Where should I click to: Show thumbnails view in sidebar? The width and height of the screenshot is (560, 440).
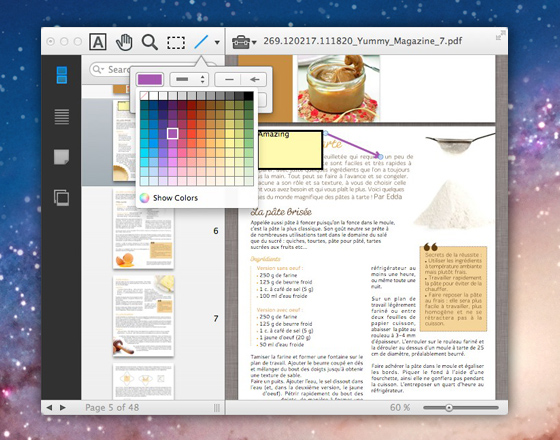(62, 75)
